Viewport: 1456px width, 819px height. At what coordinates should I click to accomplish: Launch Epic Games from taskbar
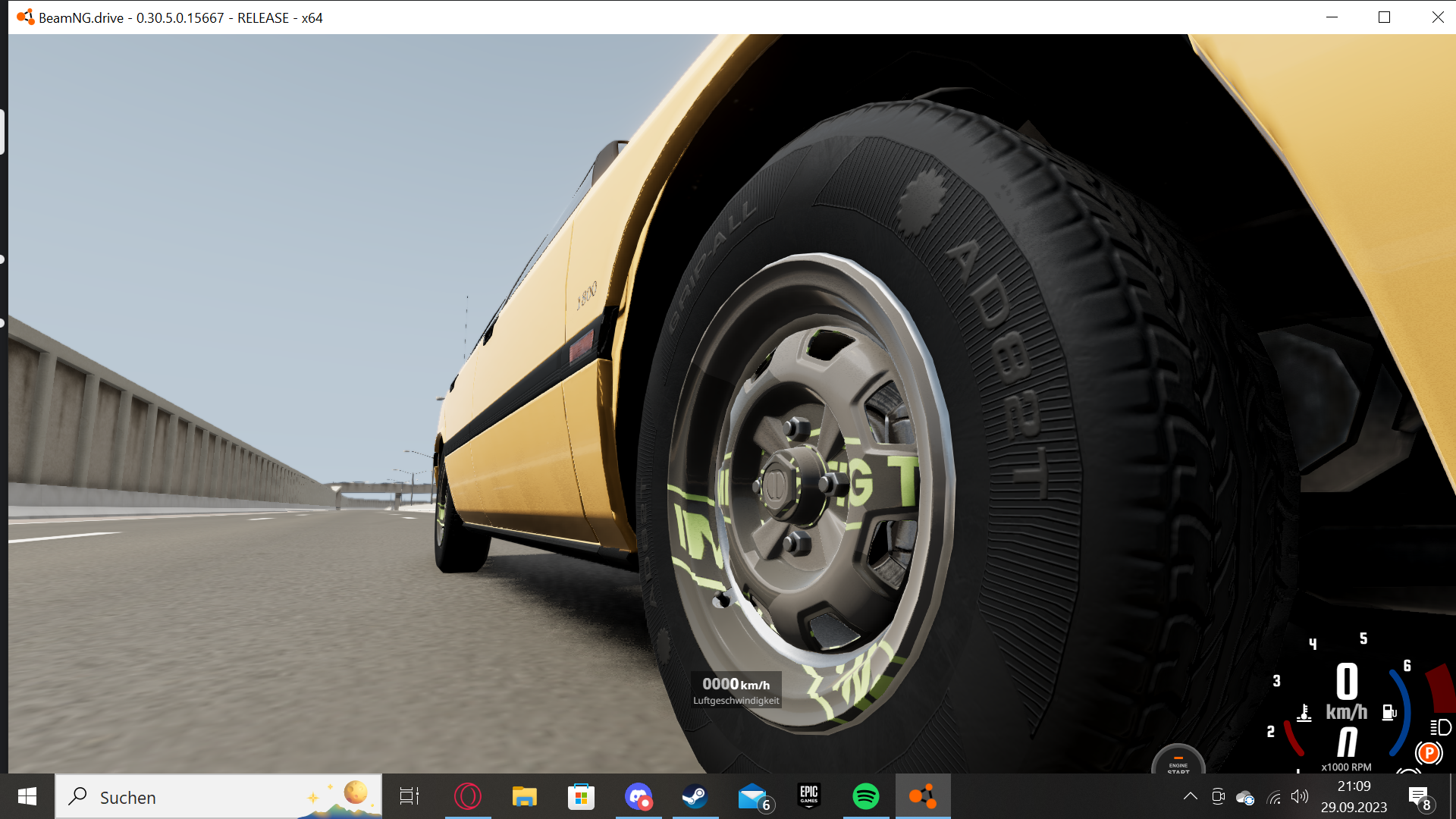[809, 796]
